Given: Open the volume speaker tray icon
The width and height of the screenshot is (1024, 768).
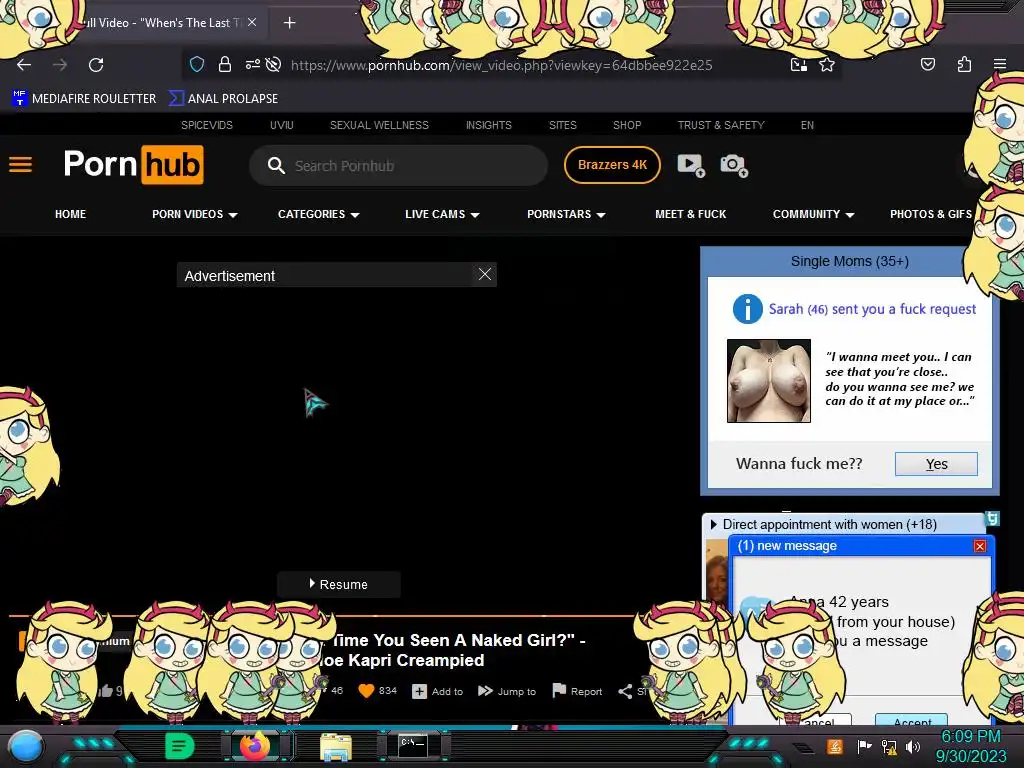Looking at the screenshot, I should [913, 746].
